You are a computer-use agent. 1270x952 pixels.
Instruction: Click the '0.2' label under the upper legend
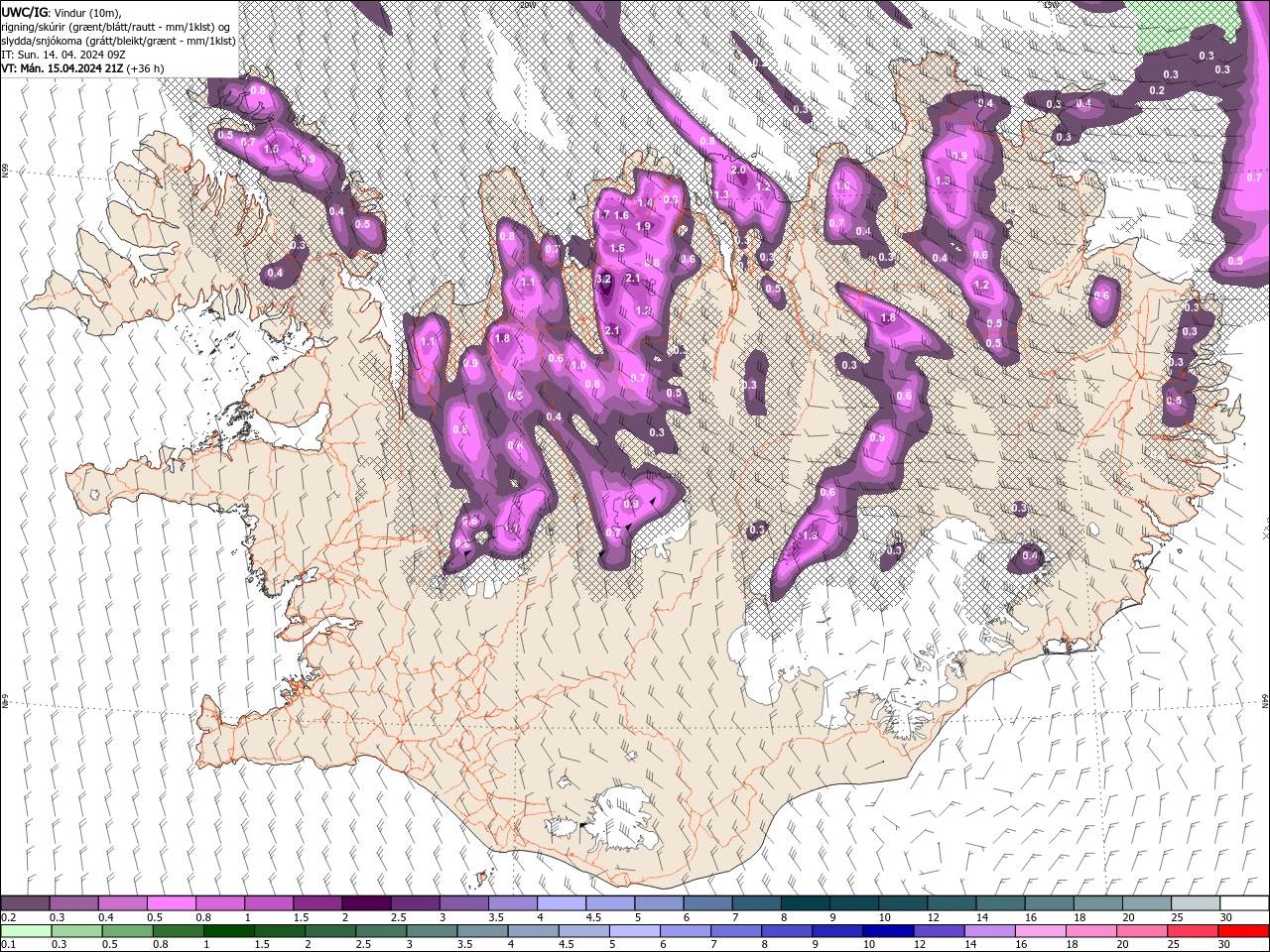[7, 917]
